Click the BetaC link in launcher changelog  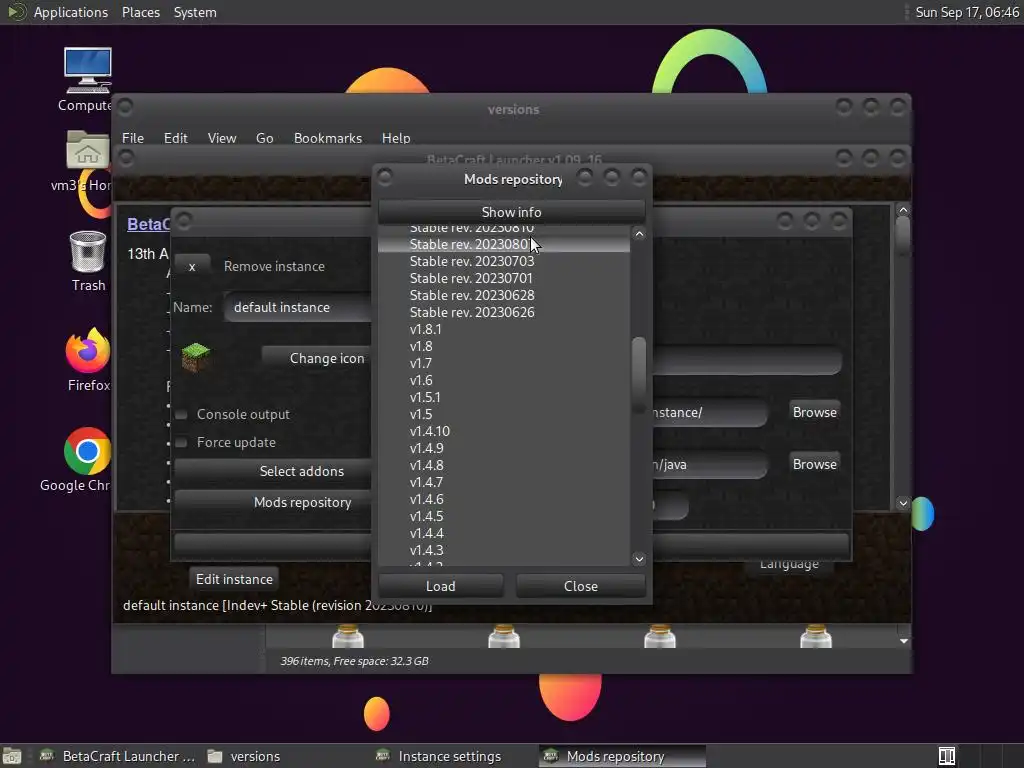click(148, 224)
